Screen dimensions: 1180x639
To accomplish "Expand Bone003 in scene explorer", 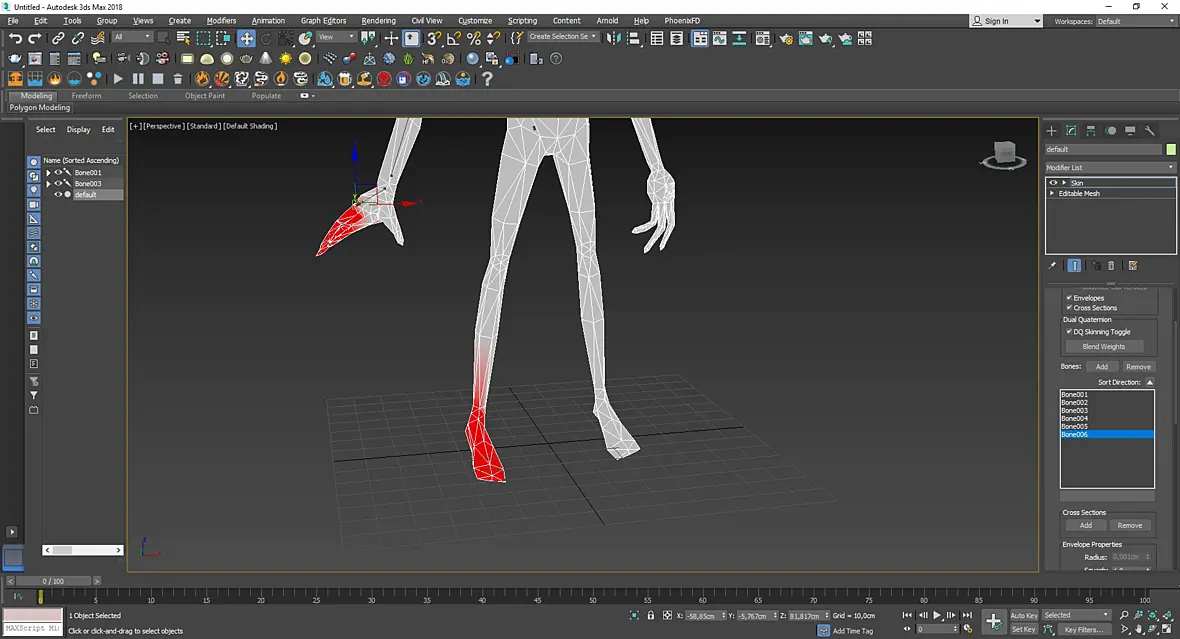I will 48,184.
